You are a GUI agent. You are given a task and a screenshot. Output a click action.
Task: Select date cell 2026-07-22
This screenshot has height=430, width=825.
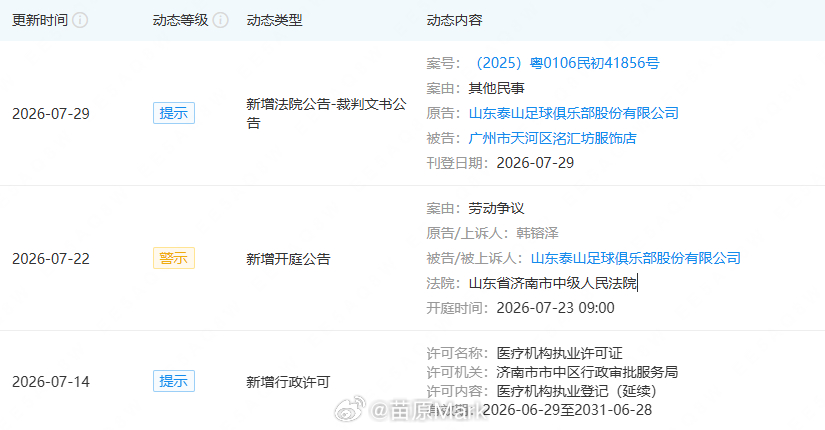pos(51,259)
